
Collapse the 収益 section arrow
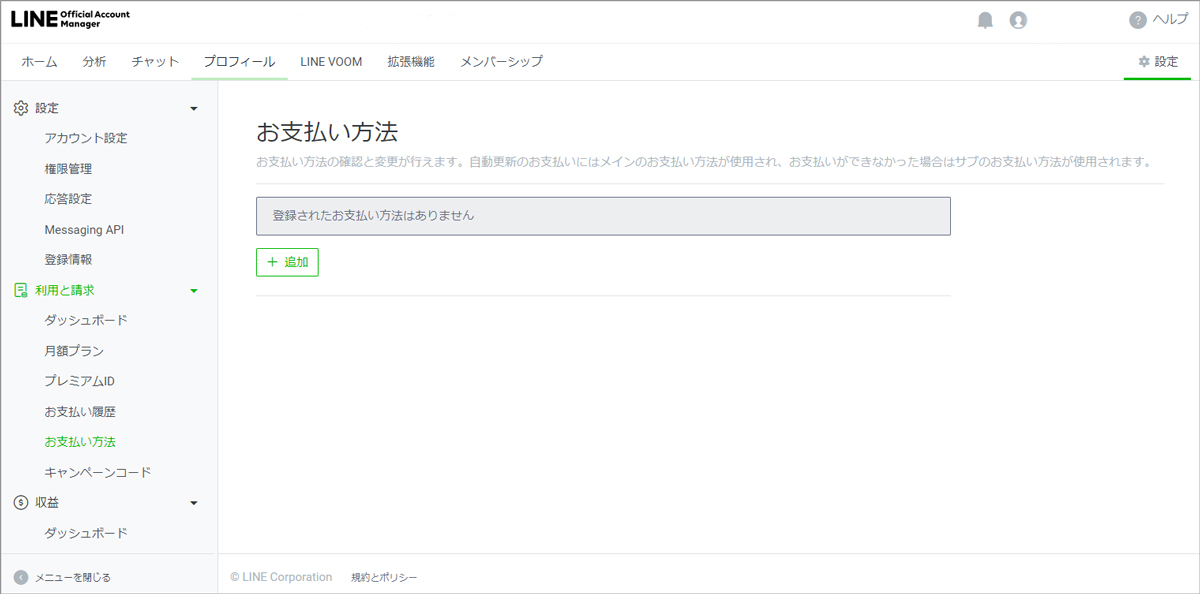(194, 503)
